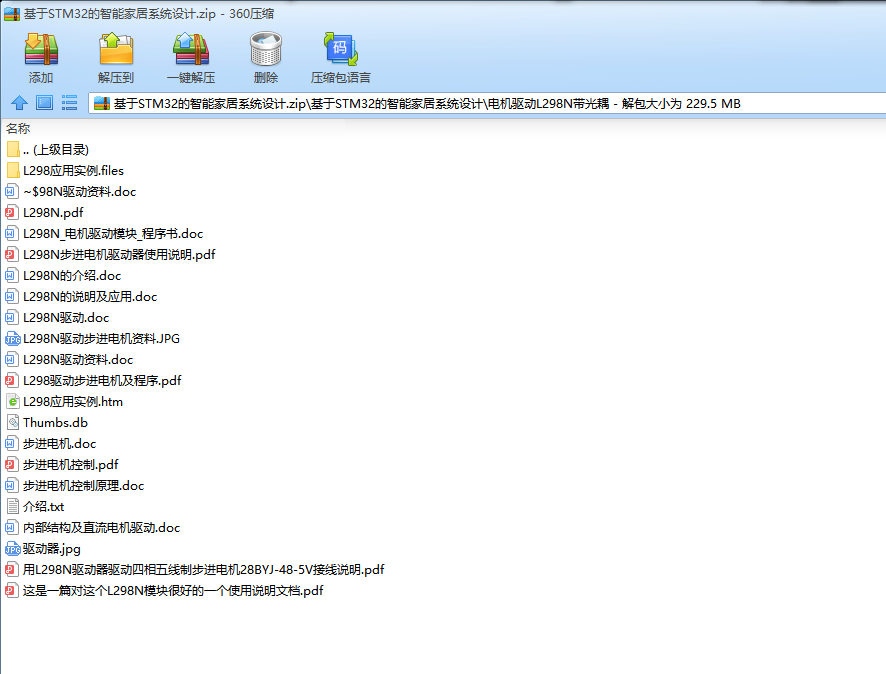Image resolution: width=886 pixels, height=674 pixels.
Task: Select L298应用实例.htm web file
Action: [64, 402]
